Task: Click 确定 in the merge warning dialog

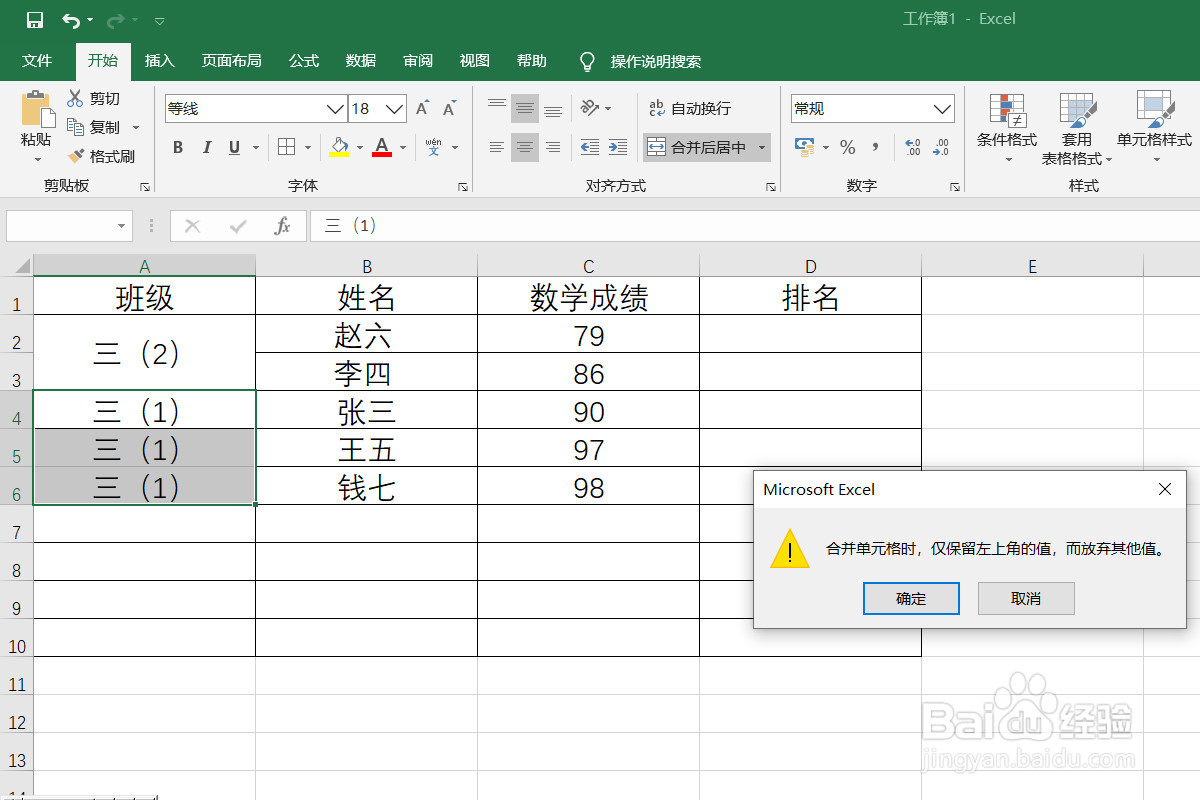Action: pyautogui.click(x=910, y=598)
